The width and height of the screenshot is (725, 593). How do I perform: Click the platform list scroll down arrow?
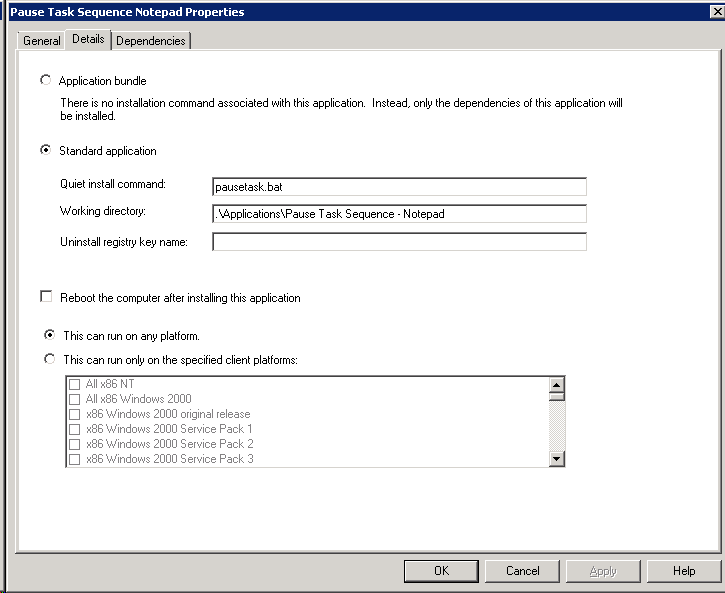click(x=557, y=459)
